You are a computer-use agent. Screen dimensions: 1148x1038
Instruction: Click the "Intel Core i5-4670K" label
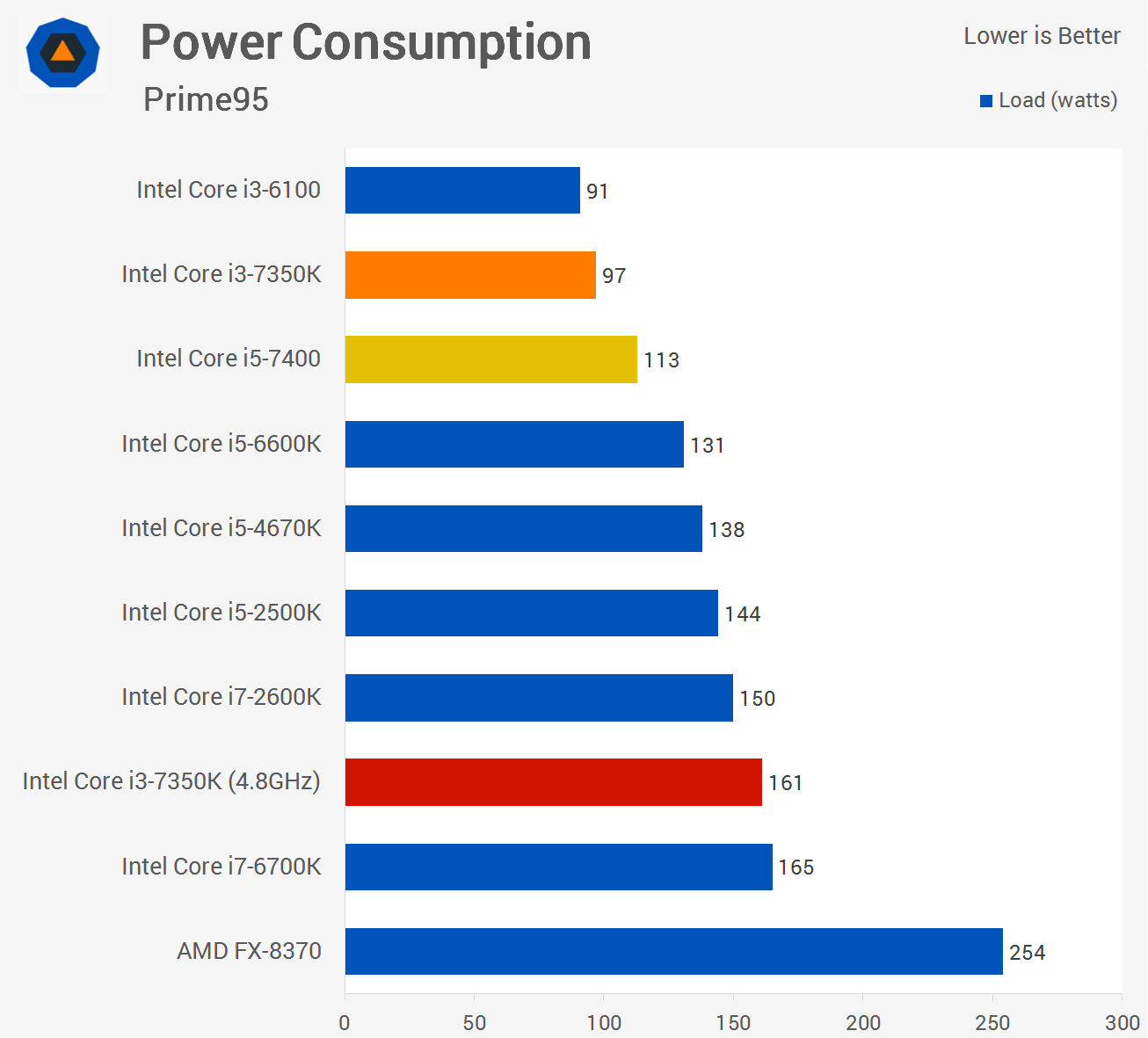coord(222,528)
